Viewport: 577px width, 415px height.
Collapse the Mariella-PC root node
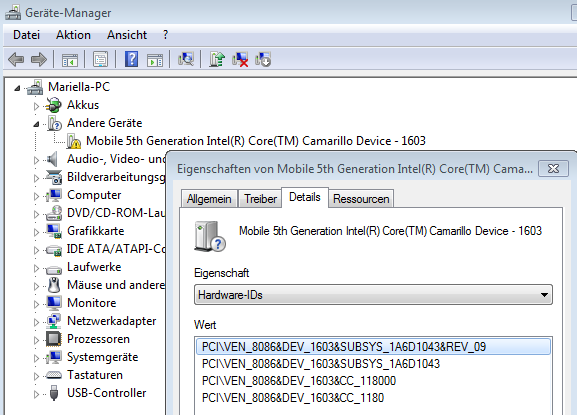click(17, 88)
